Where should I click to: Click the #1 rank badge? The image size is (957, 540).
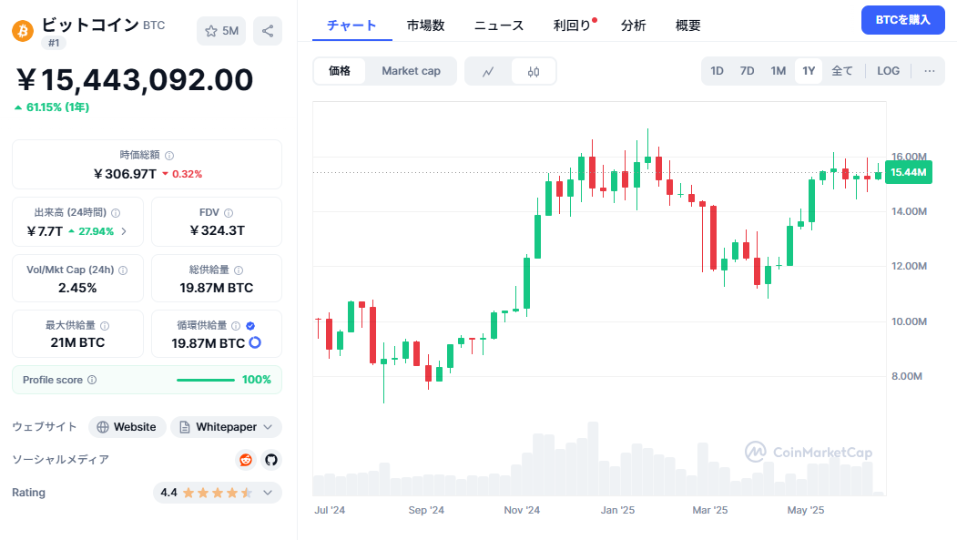click(x=54, y=43)
